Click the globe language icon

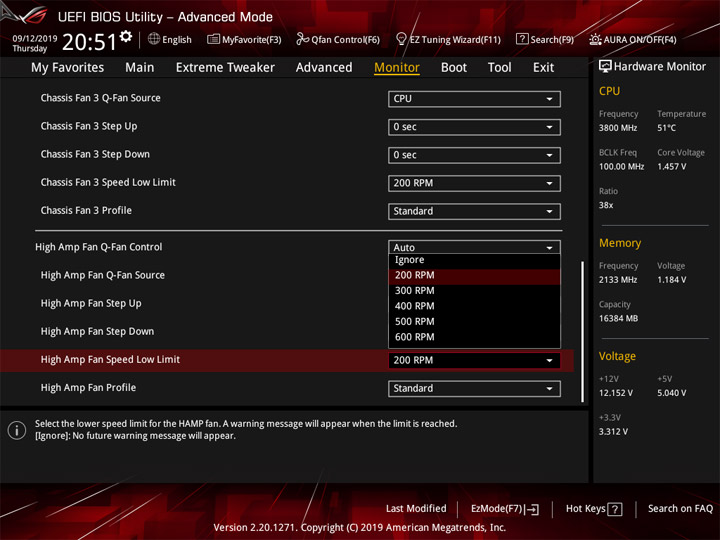click(154, 39)
